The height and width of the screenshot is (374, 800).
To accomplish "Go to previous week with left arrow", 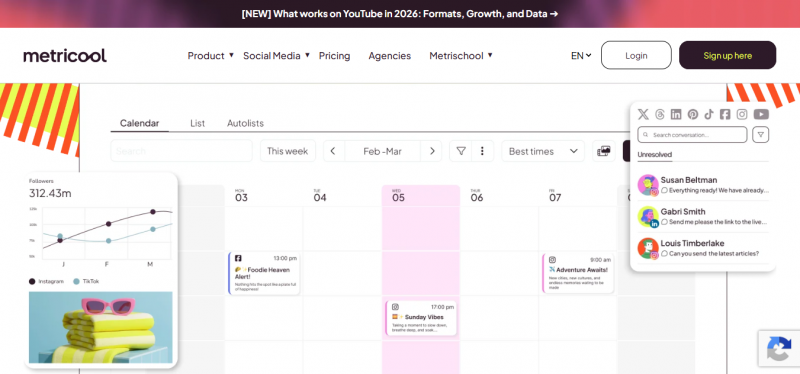I will pos(333,151).
